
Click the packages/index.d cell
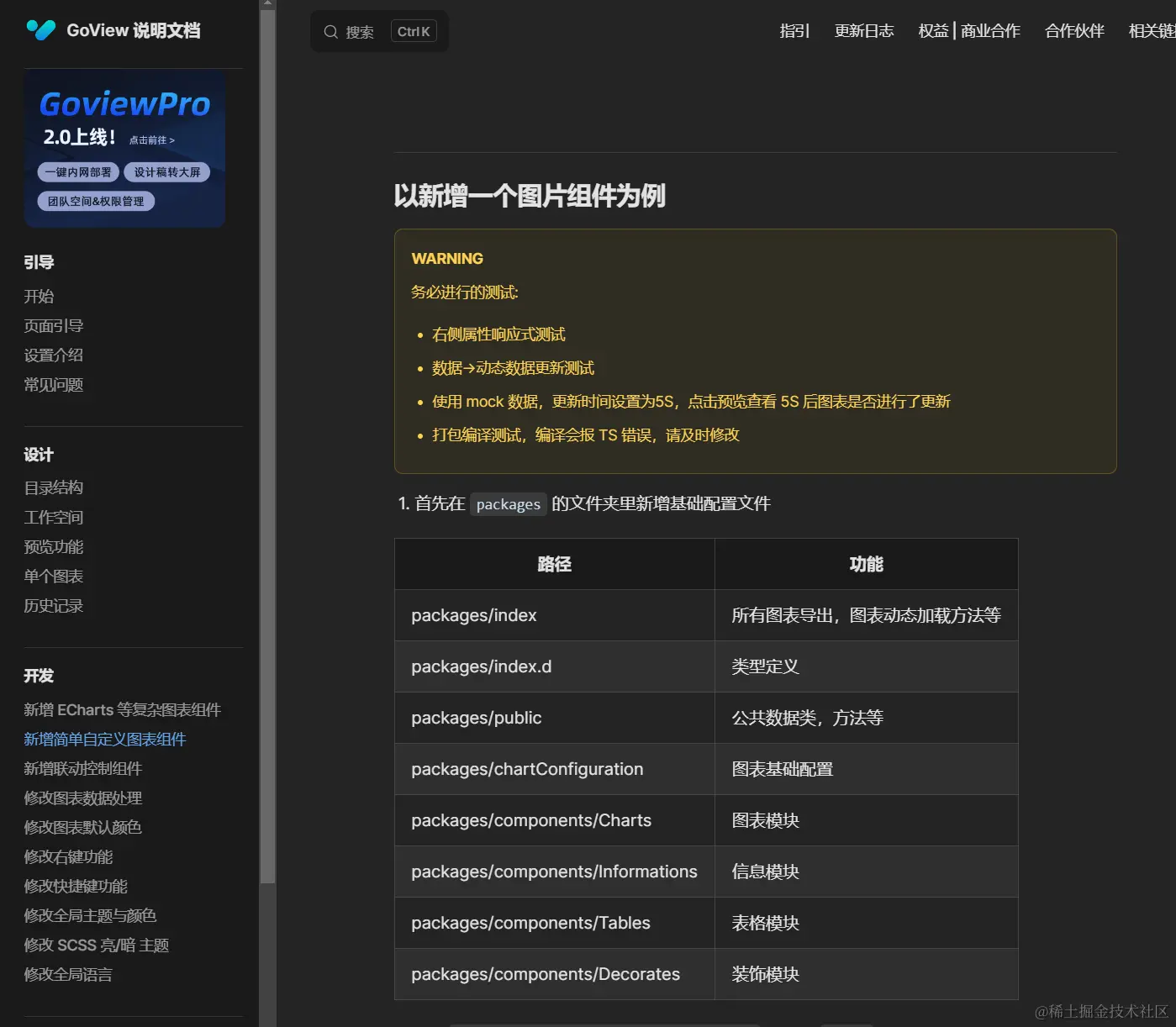[x=555, y=666]
